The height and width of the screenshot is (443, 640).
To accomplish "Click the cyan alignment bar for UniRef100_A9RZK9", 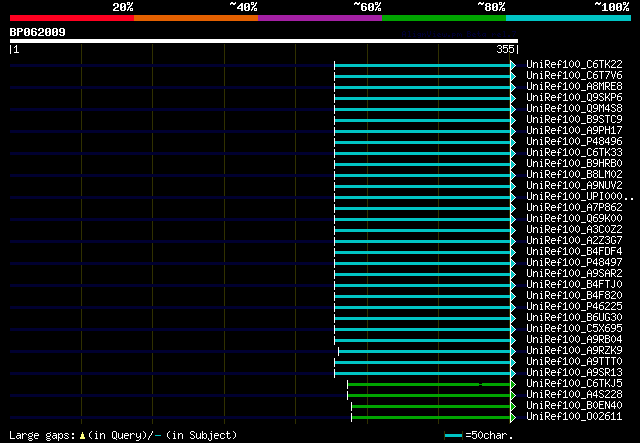I will pyautogui.click(x=424, y=352).
